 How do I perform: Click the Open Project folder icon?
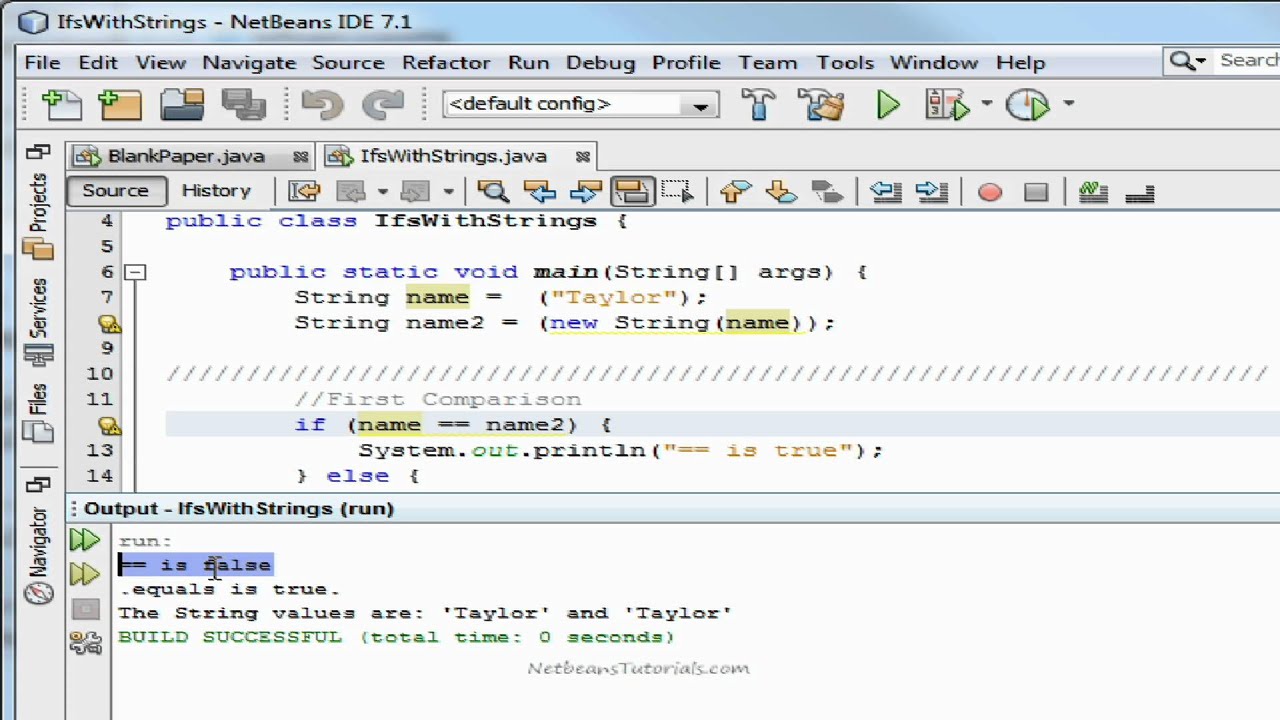[182, 104]
